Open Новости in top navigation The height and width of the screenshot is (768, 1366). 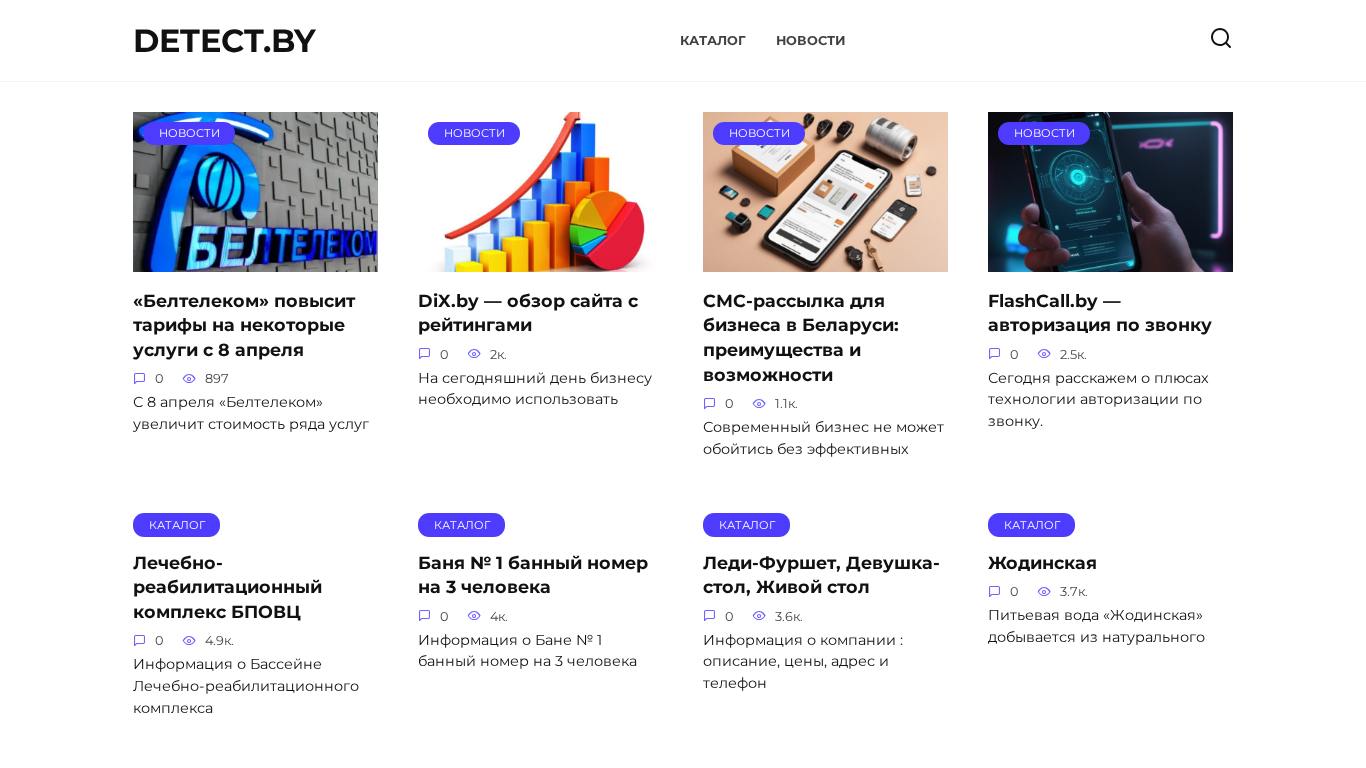pyautogui.click(x=810, y=41)
